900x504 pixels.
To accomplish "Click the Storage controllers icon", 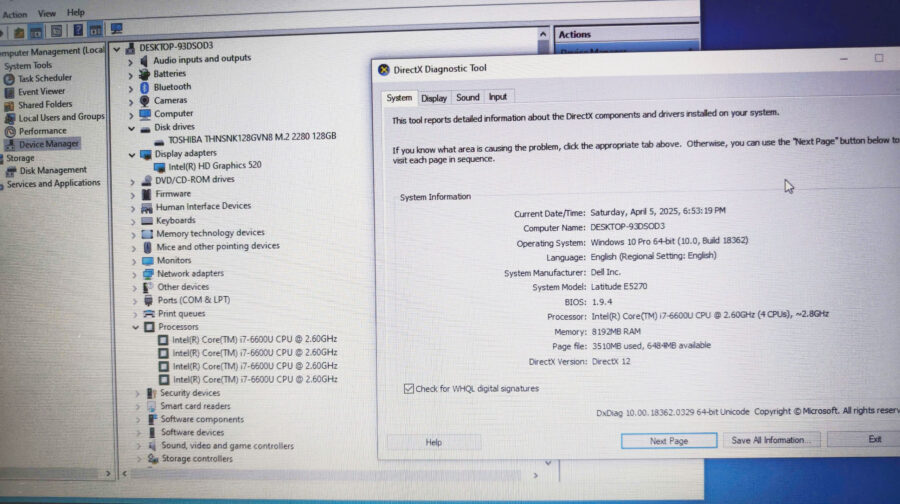I will tap(153, 459).
